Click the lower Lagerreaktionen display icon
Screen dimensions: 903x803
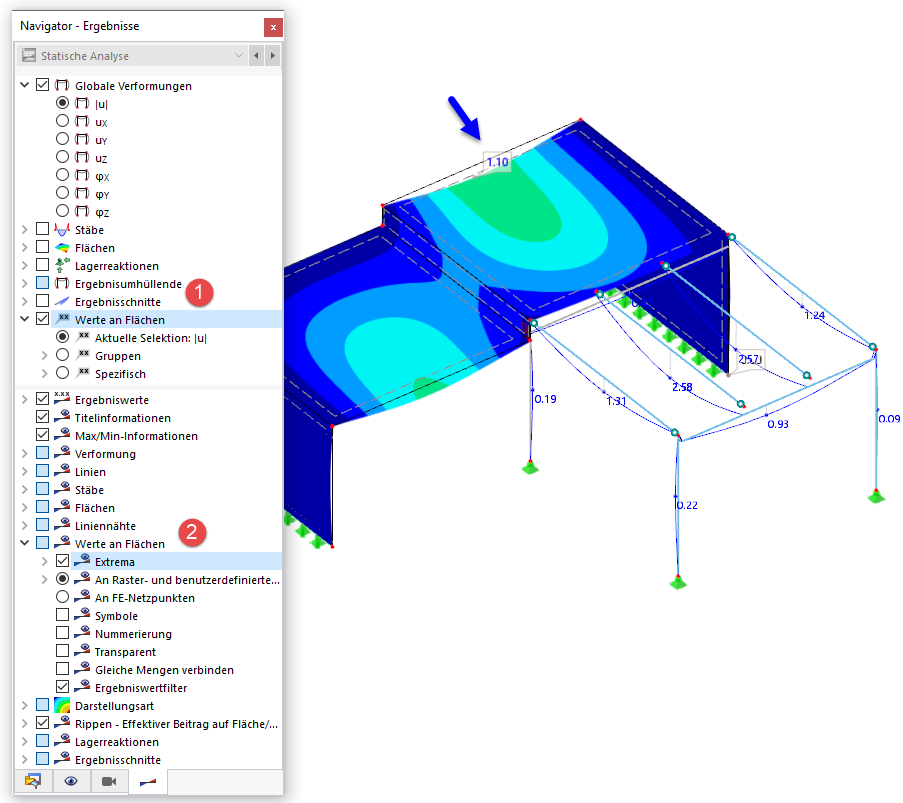(x=62, y=741)
